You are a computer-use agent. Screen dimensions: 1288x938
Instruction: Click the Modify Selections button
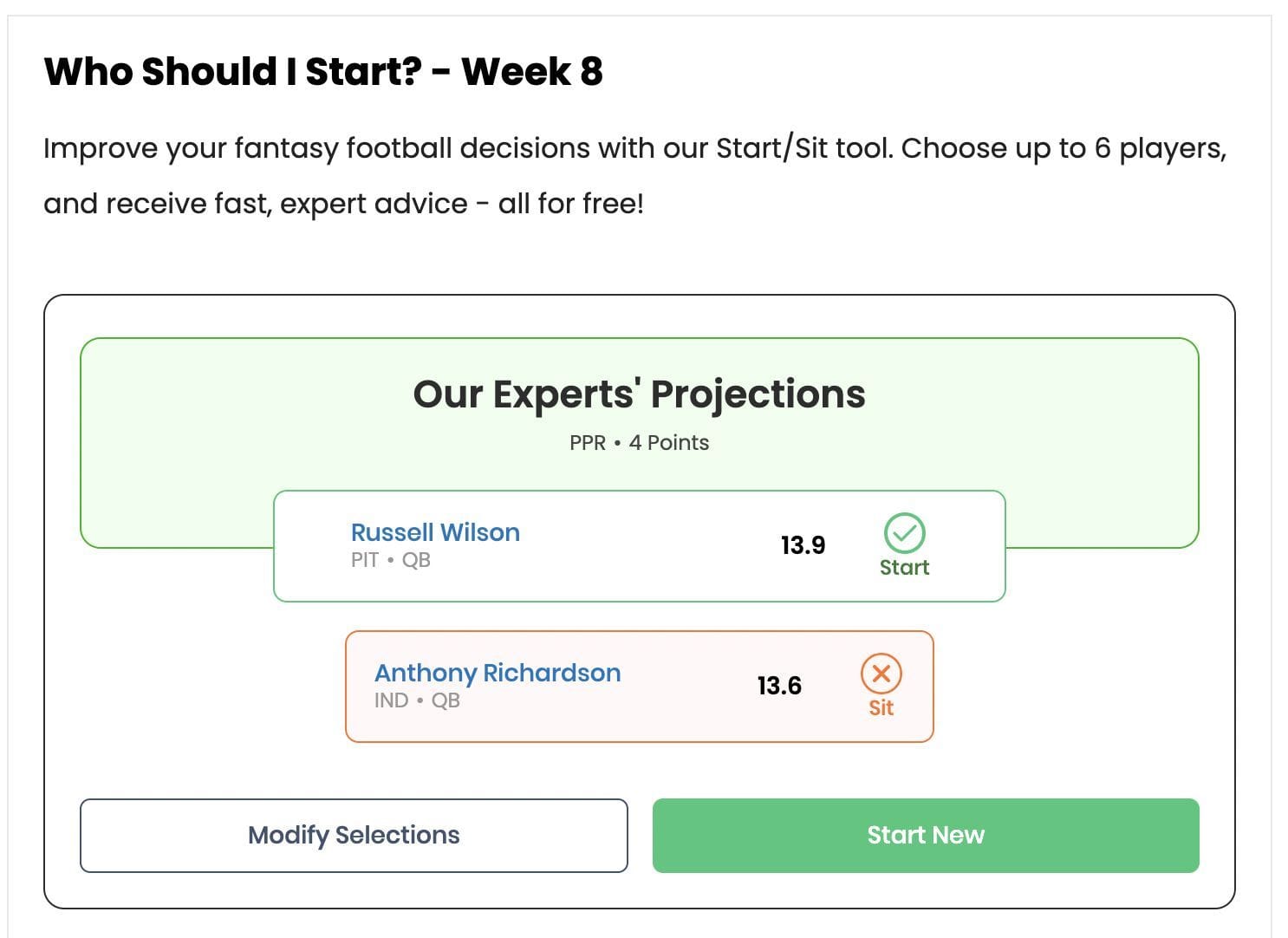point(354,835)
